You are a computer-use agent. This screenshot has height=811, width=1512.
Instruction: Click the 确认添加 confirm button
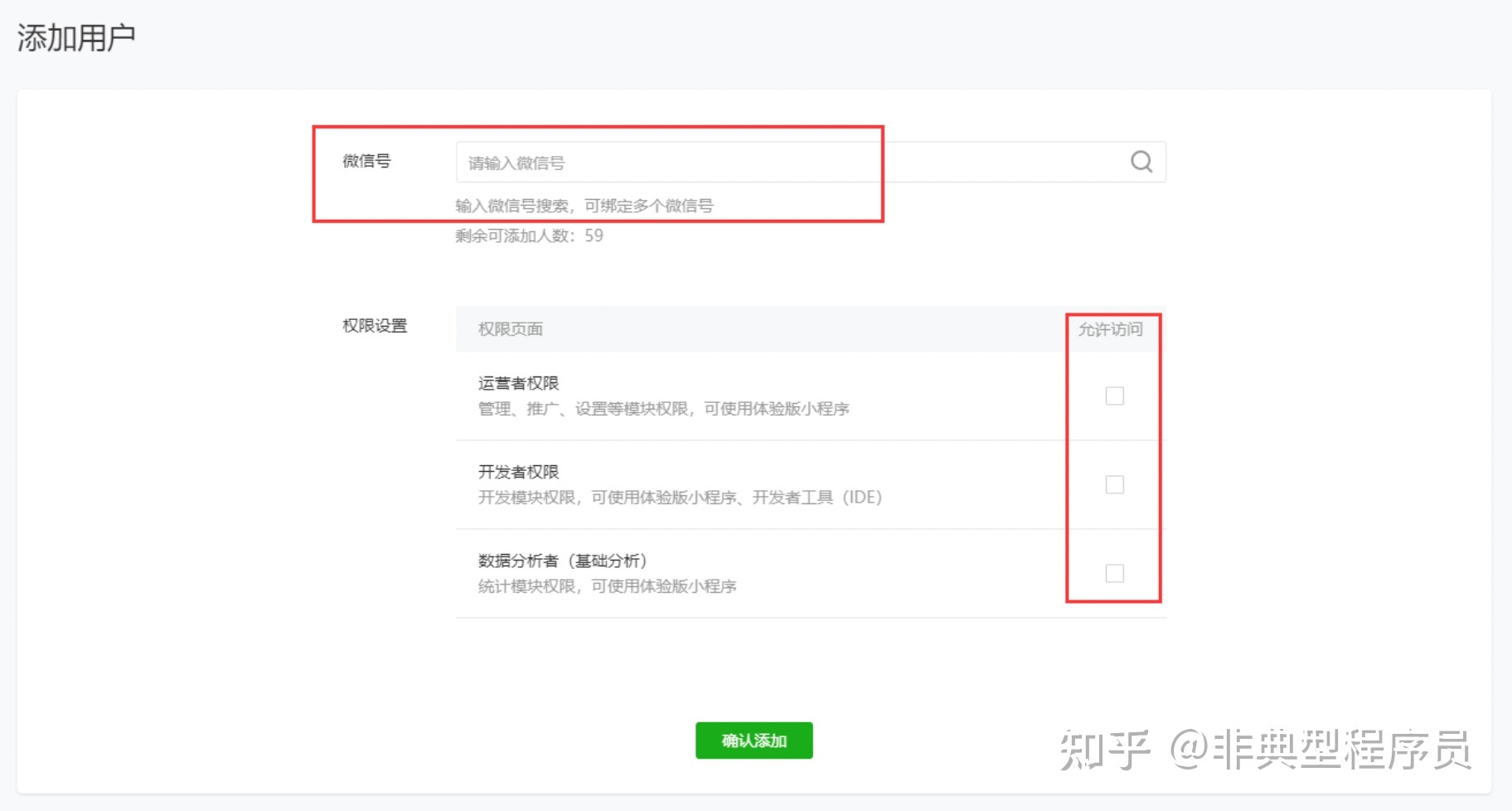pyautogui.click(x=753, y=741)
